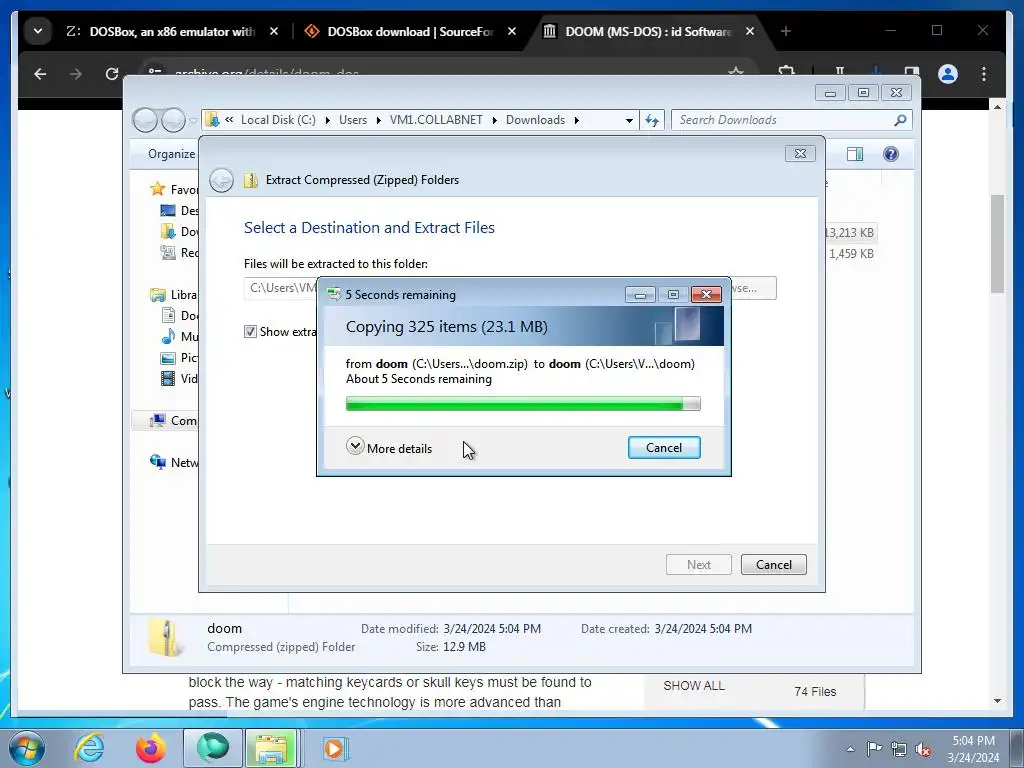Click Action Center flag tray icon
This screenshot has width=1024, height=768.
(x=874, y=748)
